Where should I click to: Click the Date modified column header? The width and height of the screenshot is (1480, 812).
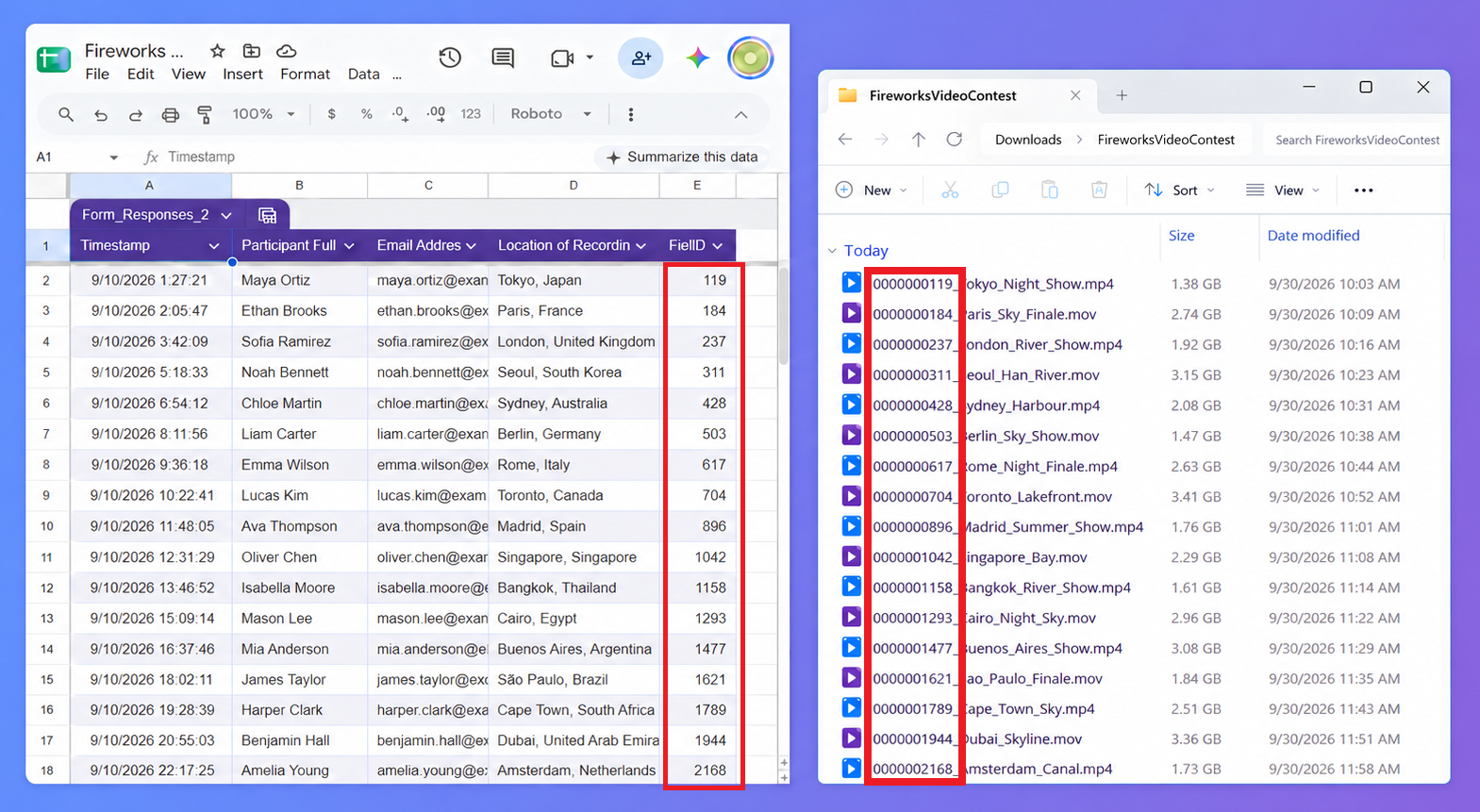click(x=1313, y=236)
